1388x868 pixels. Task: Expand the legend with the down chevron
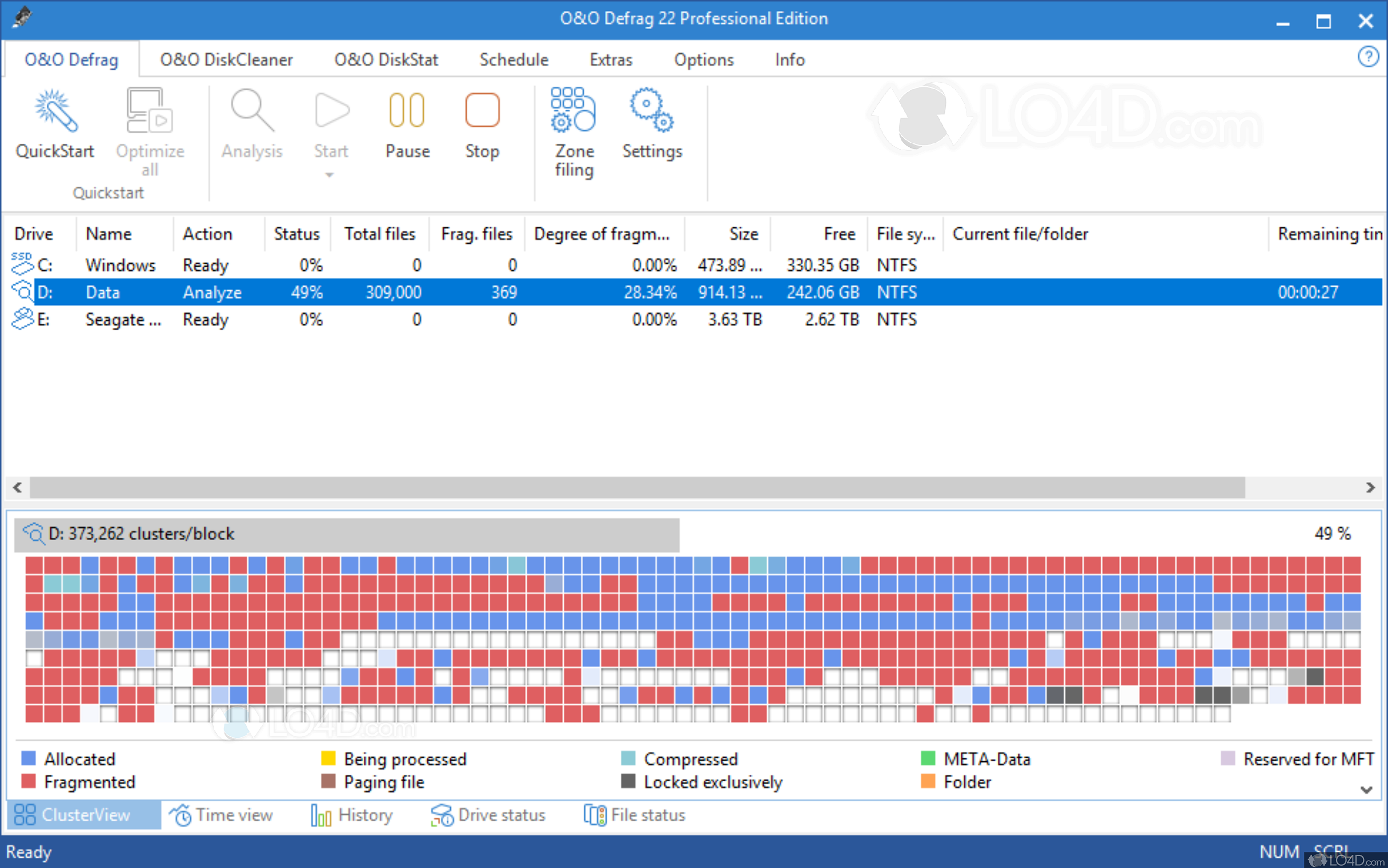(1367, 789)
